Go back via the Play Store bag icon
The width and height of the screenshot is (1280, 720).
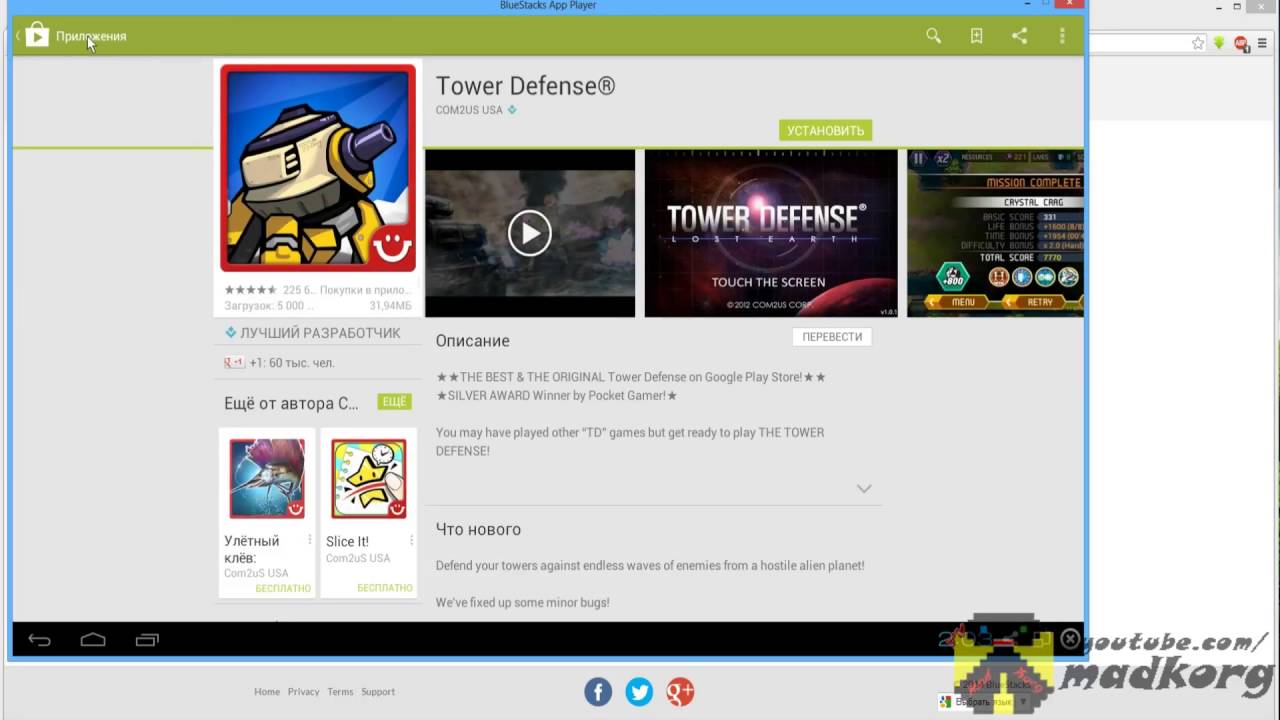pyautogui.click(x=37, y=36)
